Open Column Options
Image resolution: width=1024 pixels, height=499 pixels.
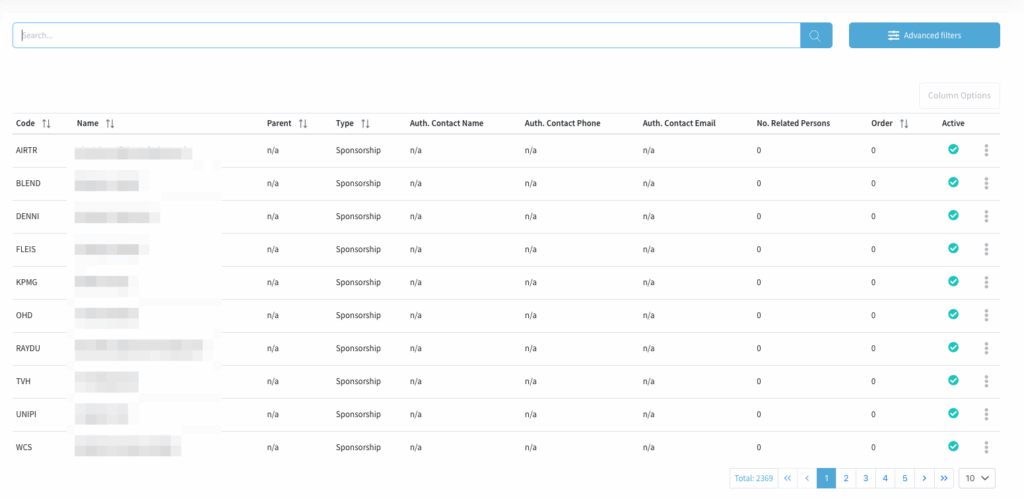click(x=959, y=95)
